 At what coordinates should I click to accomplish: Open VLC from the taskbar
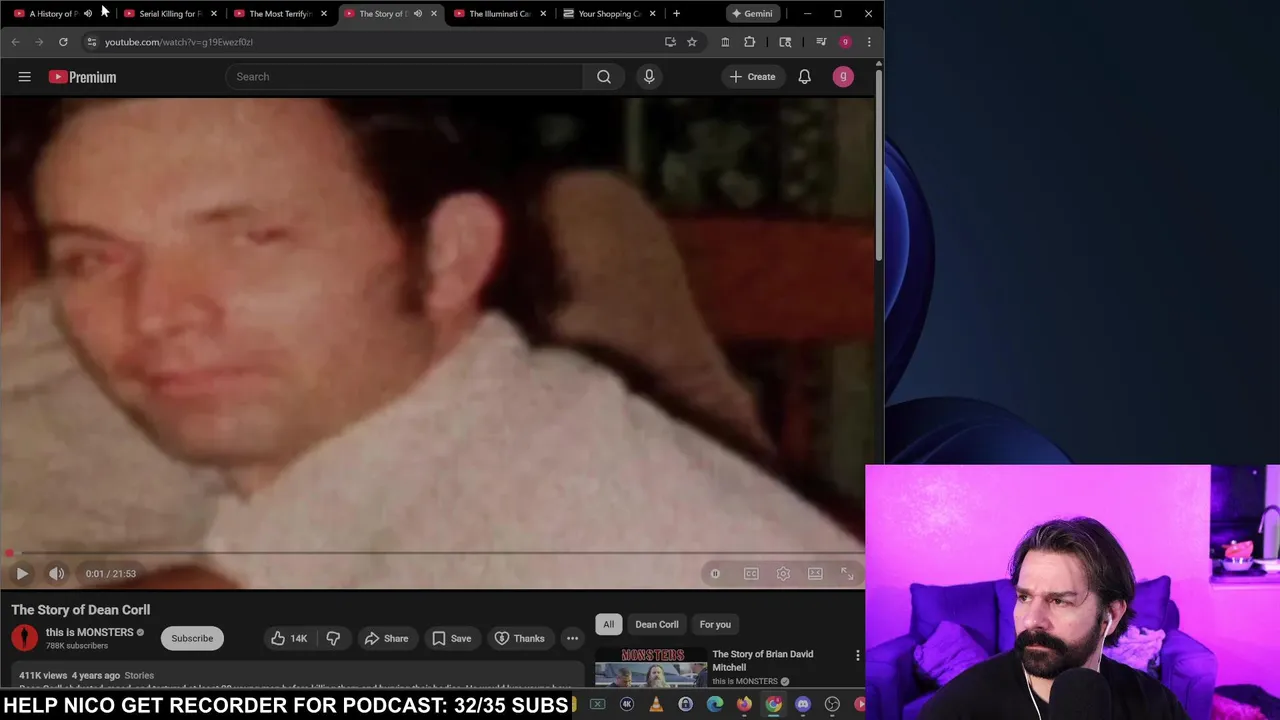[656, 704]
